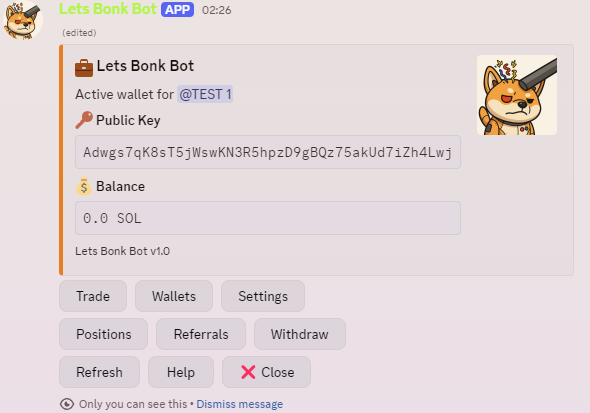Click the Lets Bonk Bot avatar

click(23, 20)
